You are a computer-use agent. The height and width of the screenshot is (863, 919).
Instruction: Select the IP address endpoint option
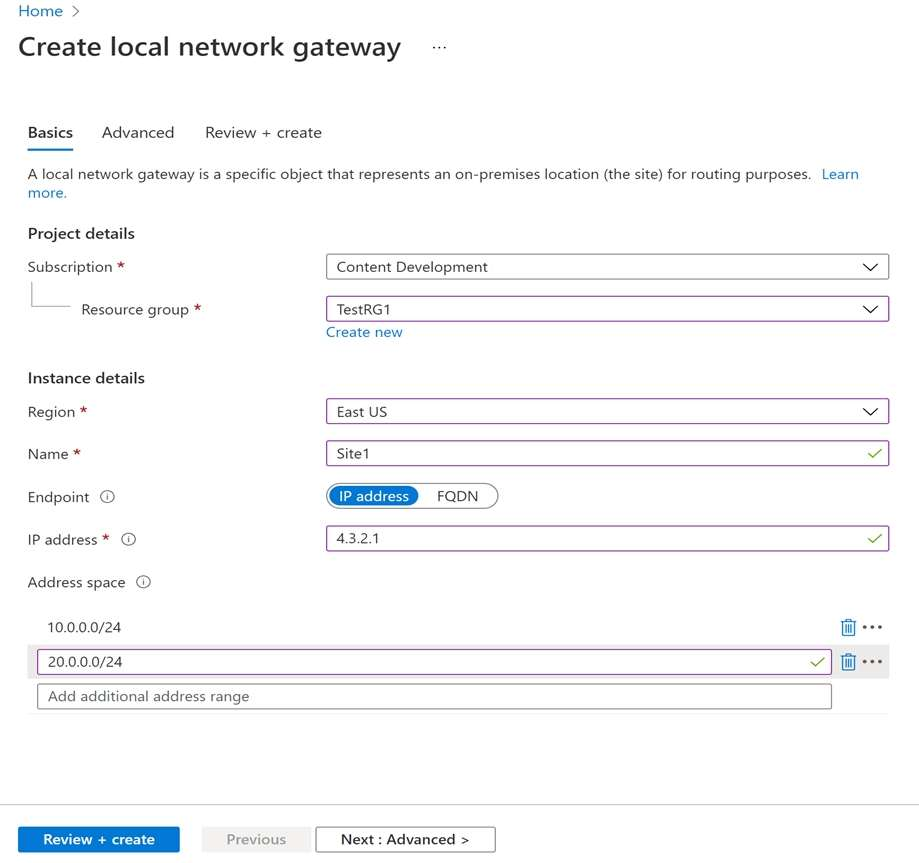[374, 496]
